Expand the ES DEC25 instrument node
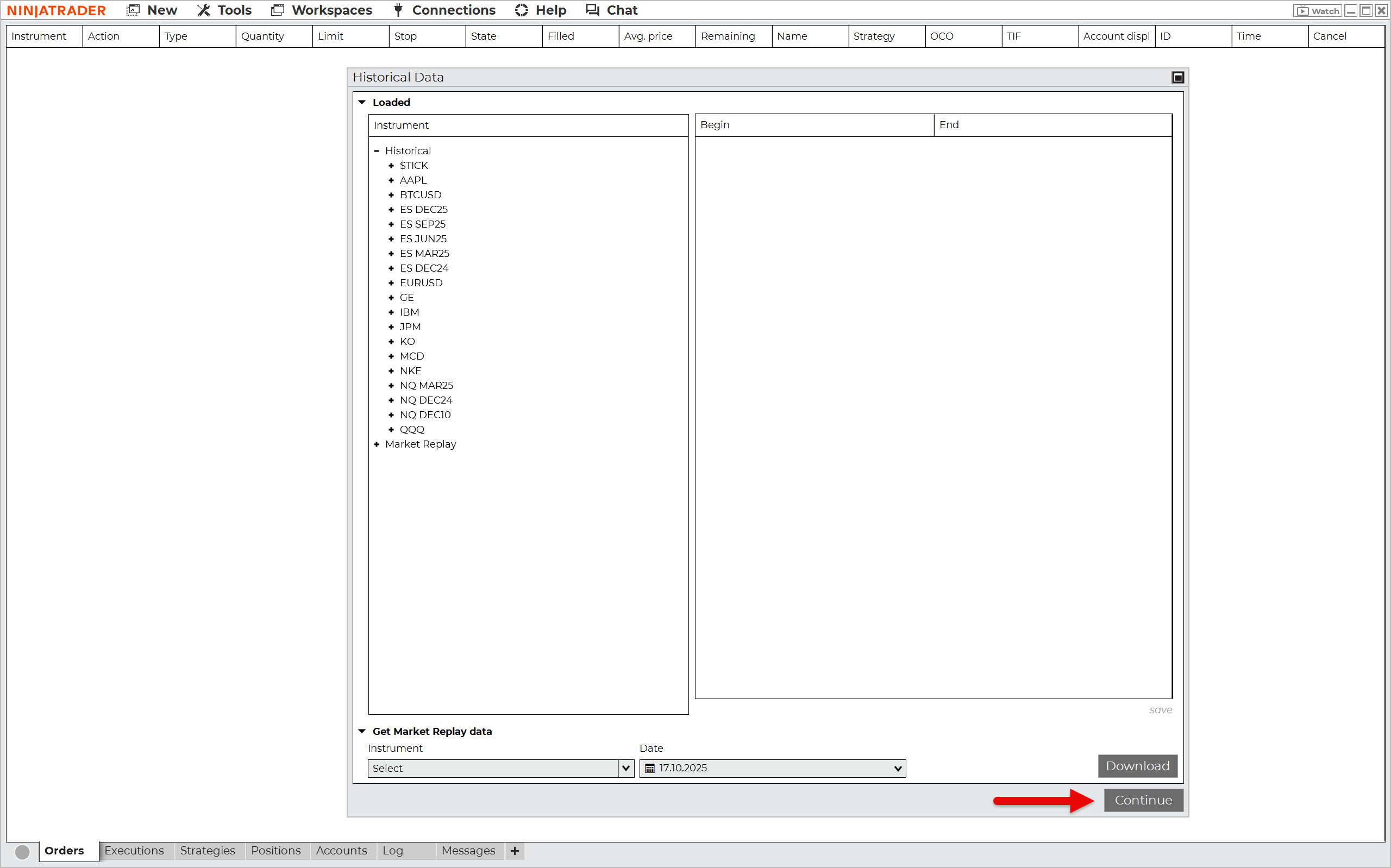Image resolution: width=1391 pixels, height=868 pixels. click(392, 210)
